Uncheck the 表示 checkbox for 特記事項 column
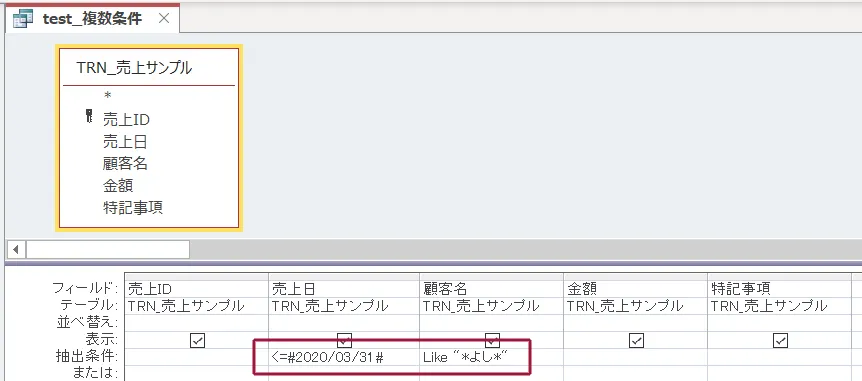 coord(780,341)
